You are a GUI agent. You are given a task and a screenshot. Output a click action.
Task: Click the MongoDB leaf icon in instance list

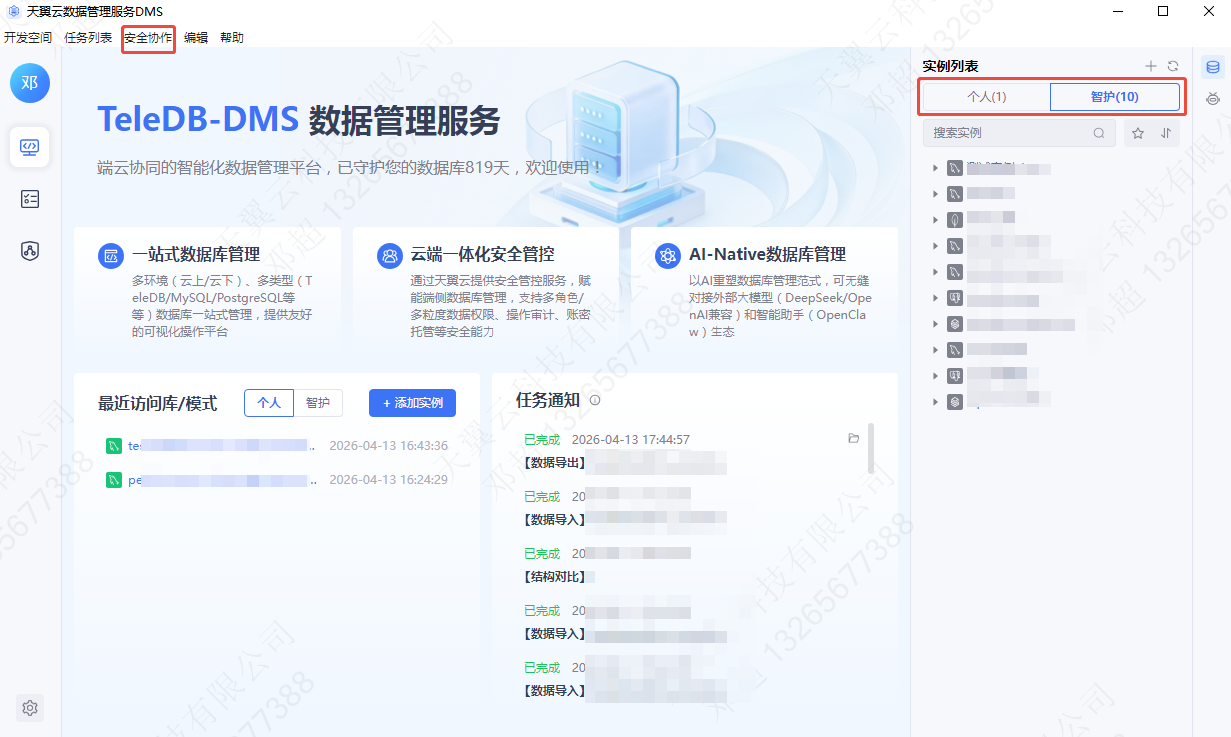tap(955, 220)
